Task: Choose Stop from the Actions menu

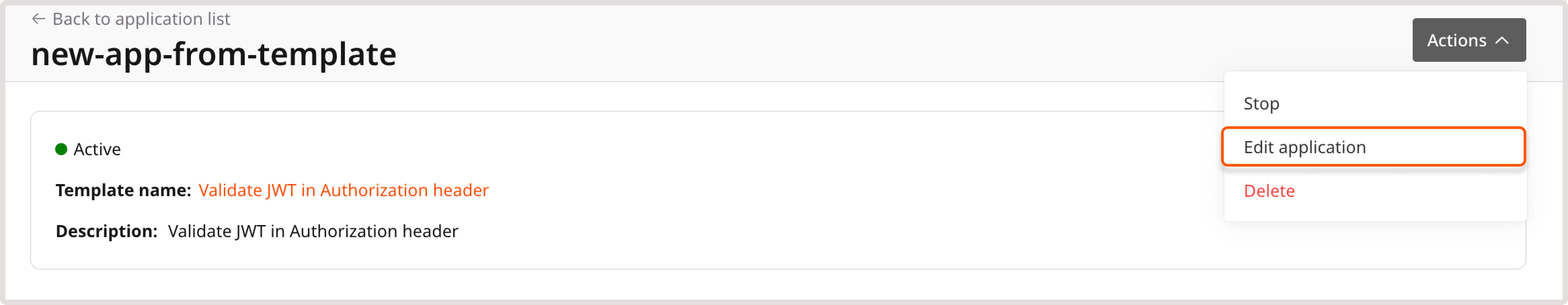Action: click(1262, 103)
